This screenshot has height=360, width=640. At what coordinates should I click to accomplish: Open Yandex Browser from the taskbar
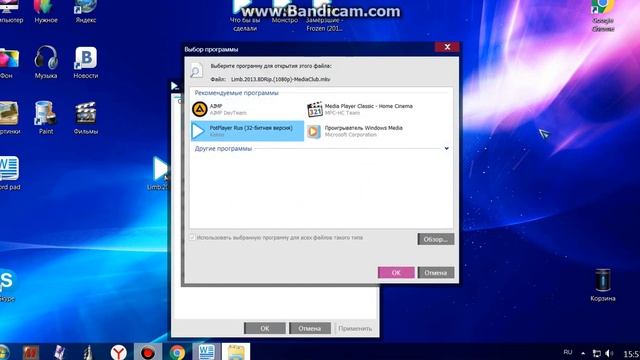pyautogui.click(x=118, y=352)
